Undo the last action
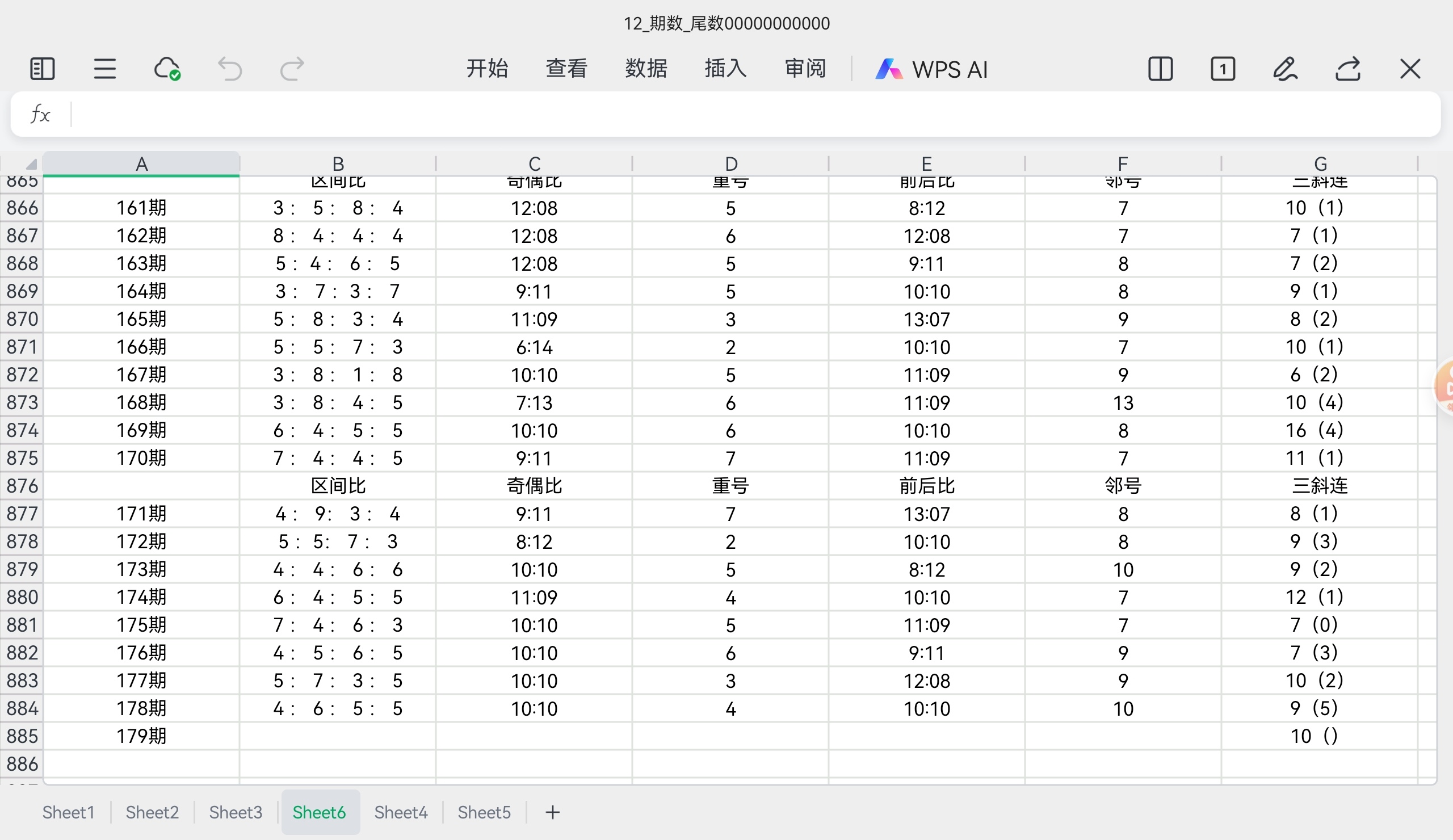The image size is (1453, 840). pos(229,69)
